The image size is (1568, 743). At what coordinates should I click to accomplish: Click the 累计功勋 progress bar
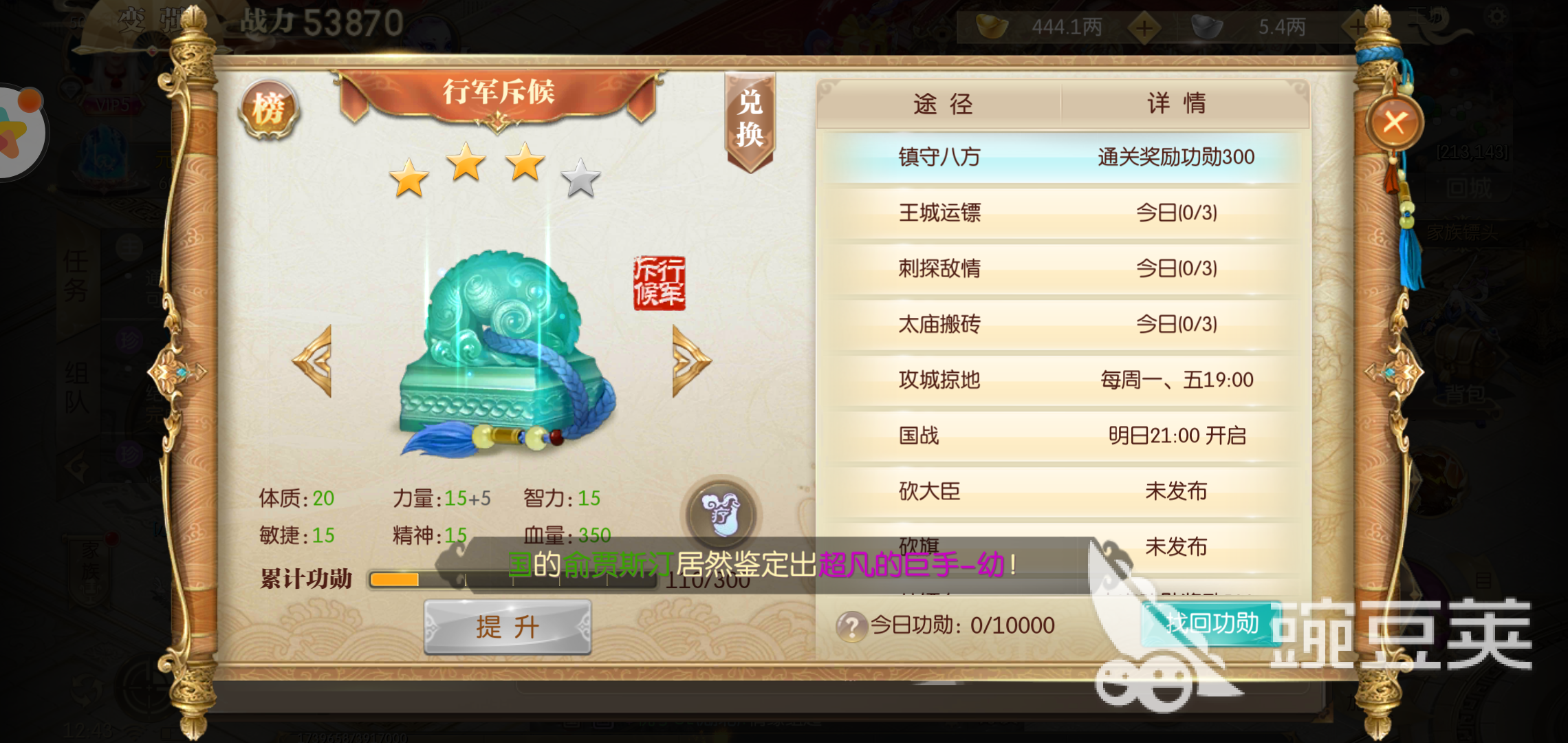[x=513, y=580]
